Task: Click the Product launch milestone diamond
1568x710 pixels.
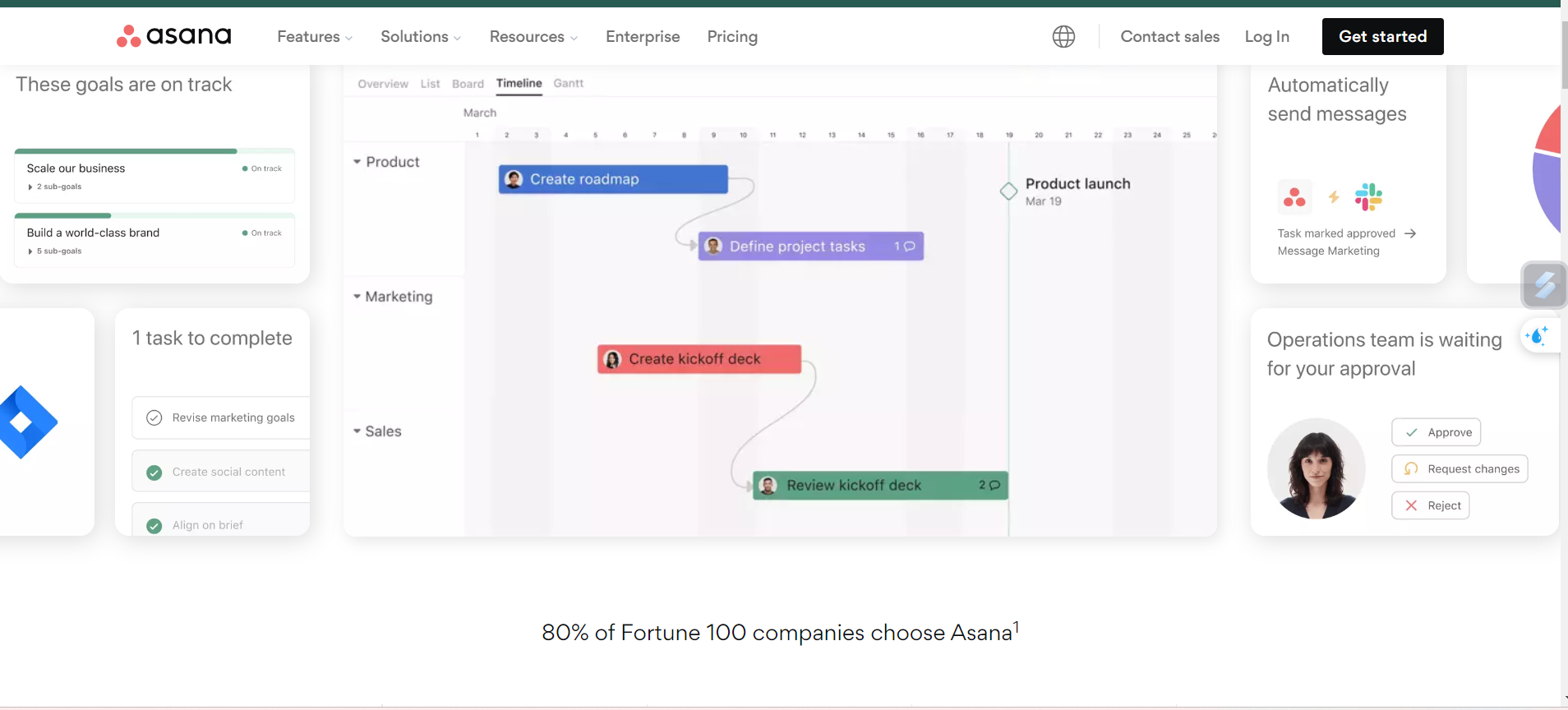Action: (x=1008, y=191)
